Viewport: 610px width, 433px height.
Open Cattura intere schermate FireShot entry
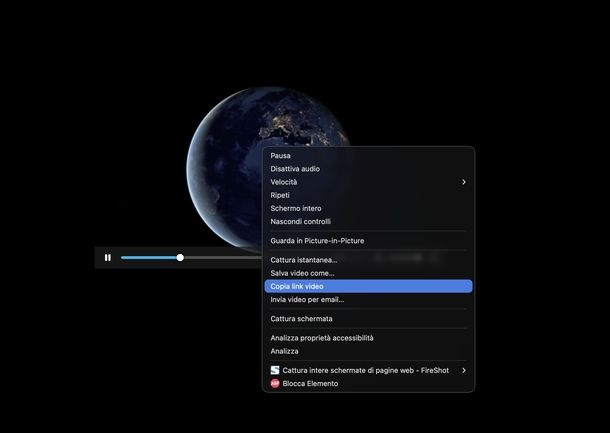(x=368, y=370)
